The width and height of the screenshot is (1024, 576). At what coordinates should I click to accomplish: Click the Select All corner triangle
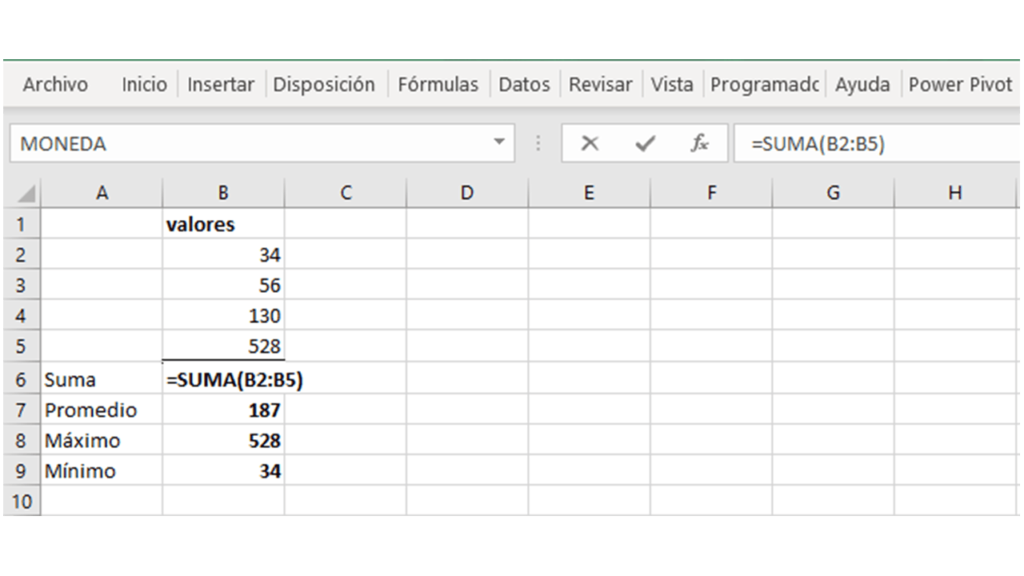click(27, 194)
